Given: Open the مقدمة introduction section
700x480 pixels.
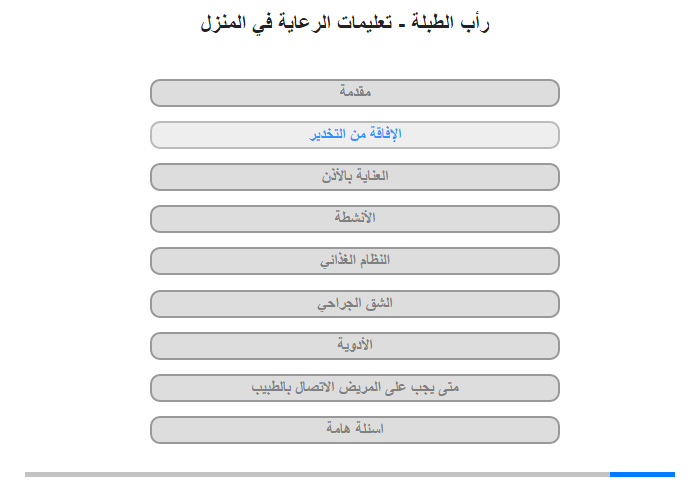Looking at the screenshot, I should pos(355,93).
